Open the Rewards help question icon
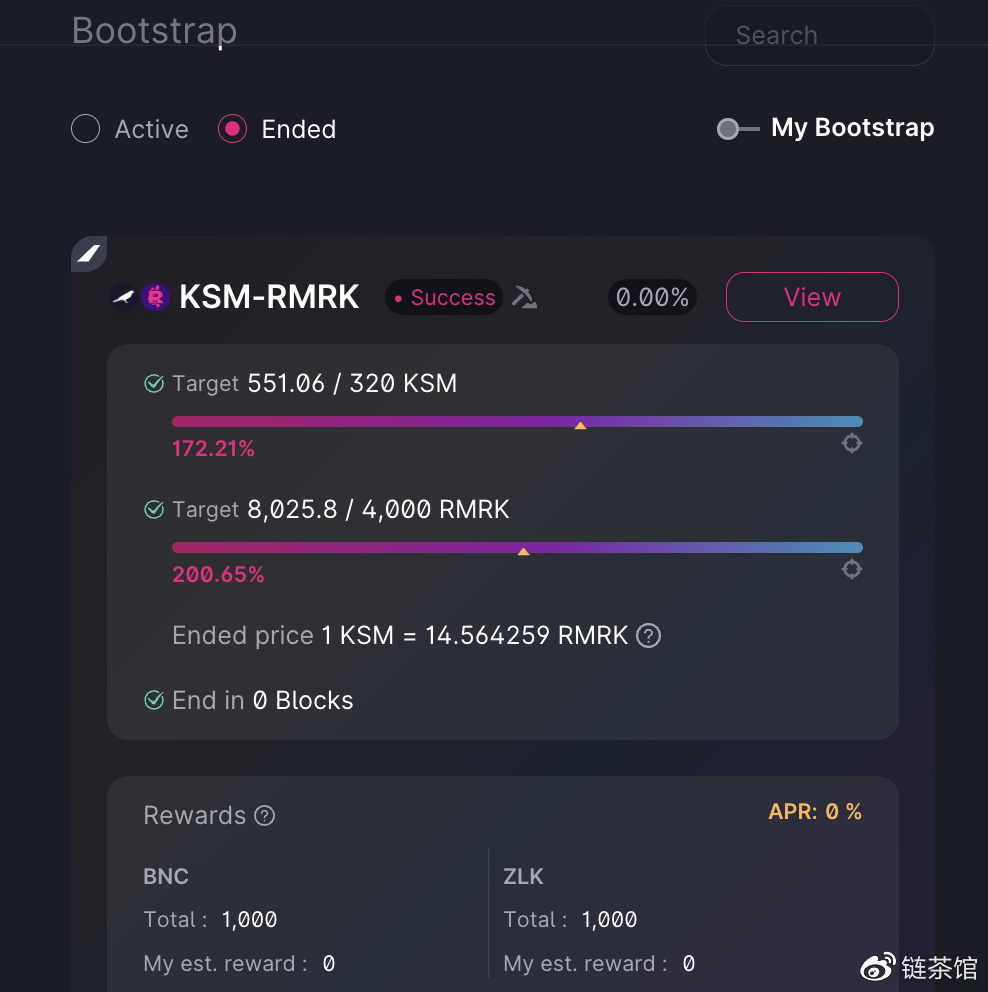Image resolution: width=988 pixels, height=992 pixels. click(264, 815)
